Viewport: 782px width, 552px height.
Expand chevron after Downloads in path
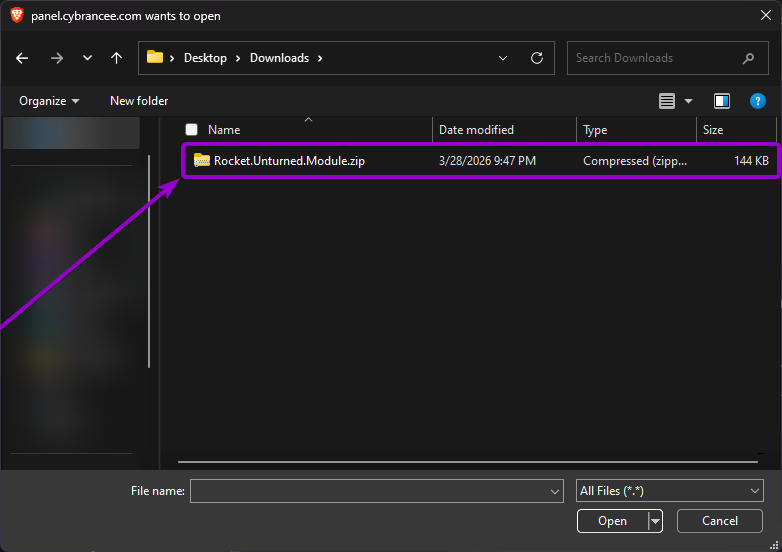tap(320, 58)
